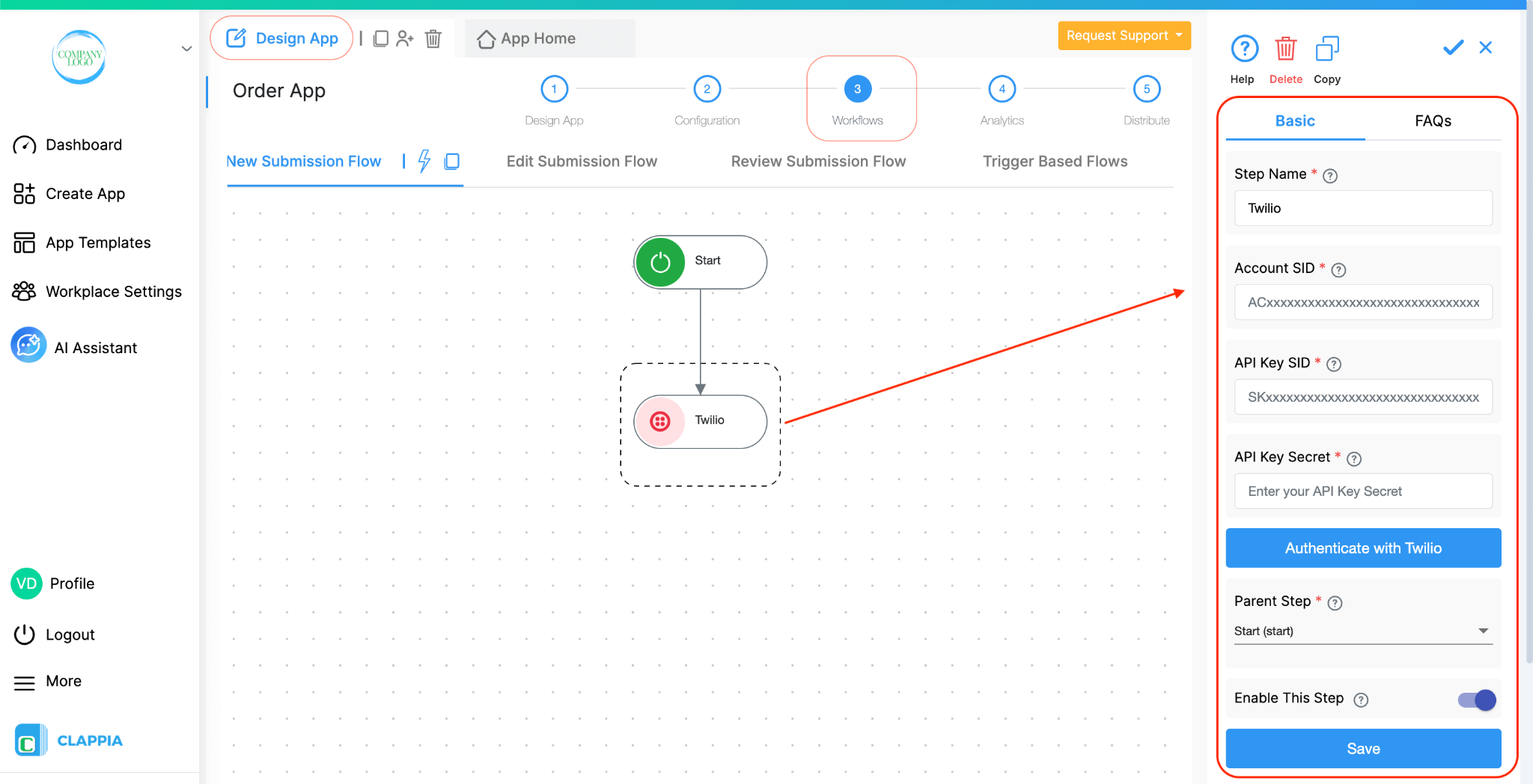This screenshot has height=784, width=1533.
Task: Go to step 5 Distribute
Action: (1147, 89)
